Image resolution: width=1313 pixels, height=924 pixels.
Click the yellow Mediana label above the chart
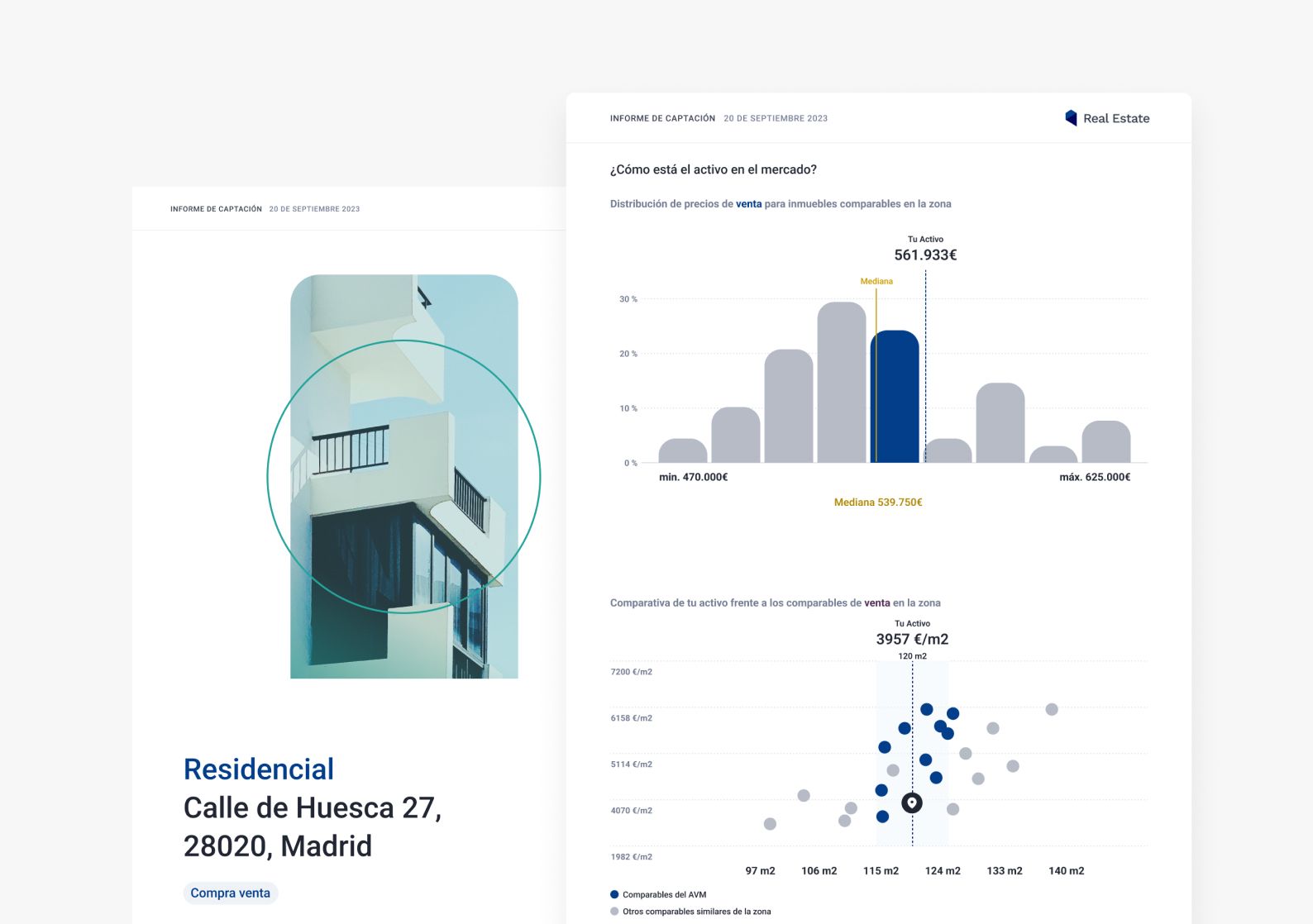[x=876, y=281]
